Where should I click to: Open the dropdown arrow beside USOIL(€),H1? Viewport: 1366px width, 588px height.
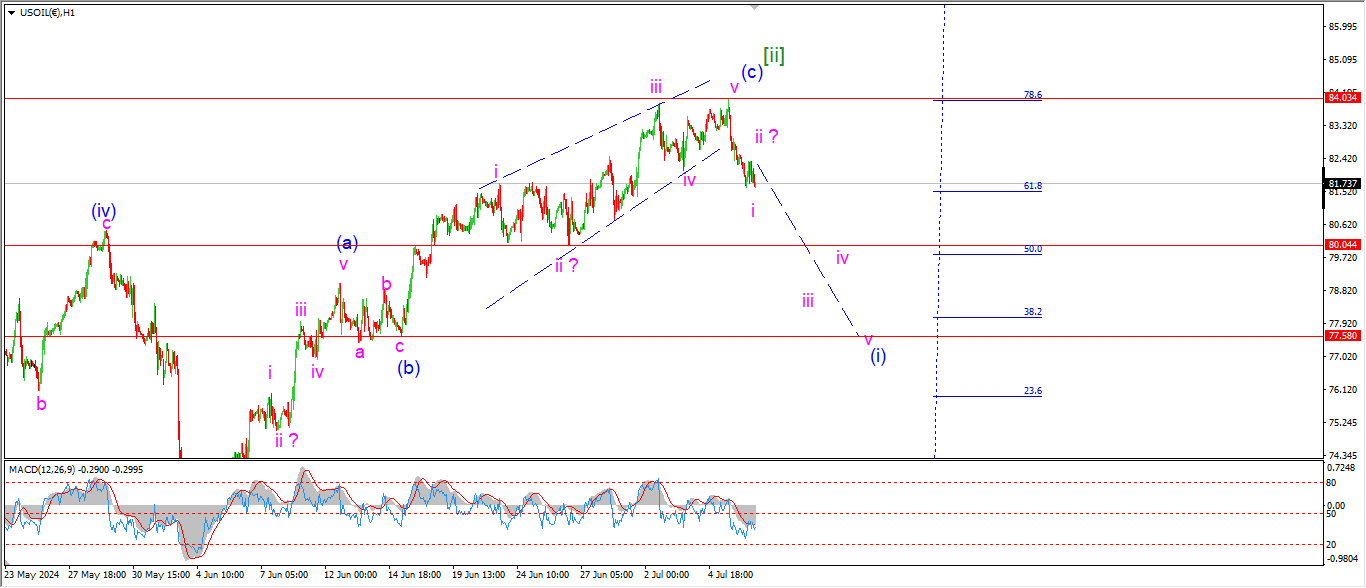pyautogui.click(x=11, y=12)
